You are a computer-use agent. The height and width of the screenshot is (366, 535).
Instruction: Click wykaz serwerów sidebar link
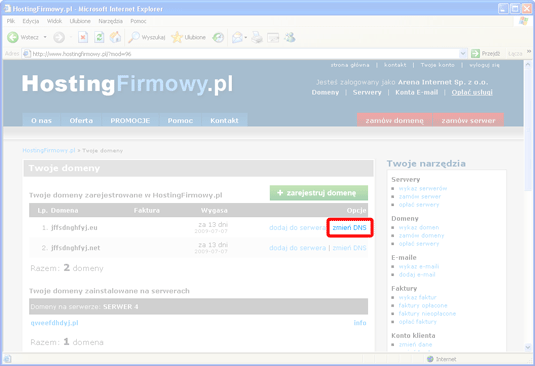tap(423, 188)
